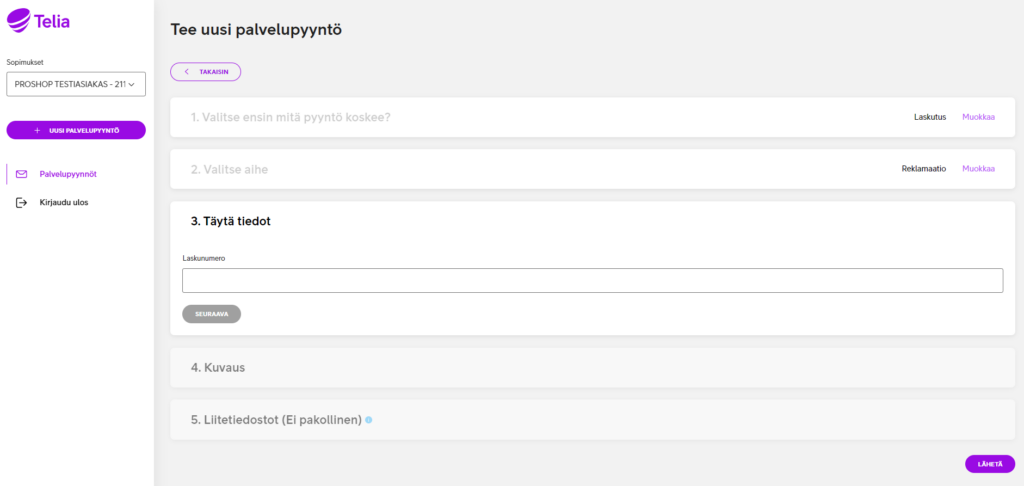This screenshot has height=486, width=1024.
Task: Click Muokkaa link next to Laskutus
Action: click(x=978, y=117)
